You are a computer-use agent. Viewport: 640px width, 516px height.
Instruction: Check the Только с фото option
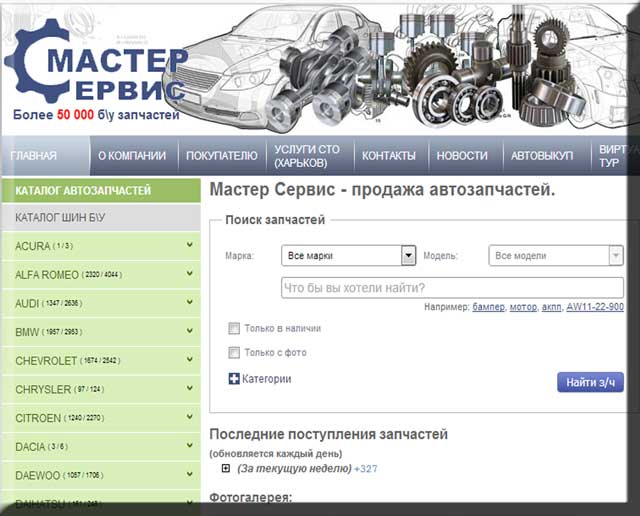[234, 352]
